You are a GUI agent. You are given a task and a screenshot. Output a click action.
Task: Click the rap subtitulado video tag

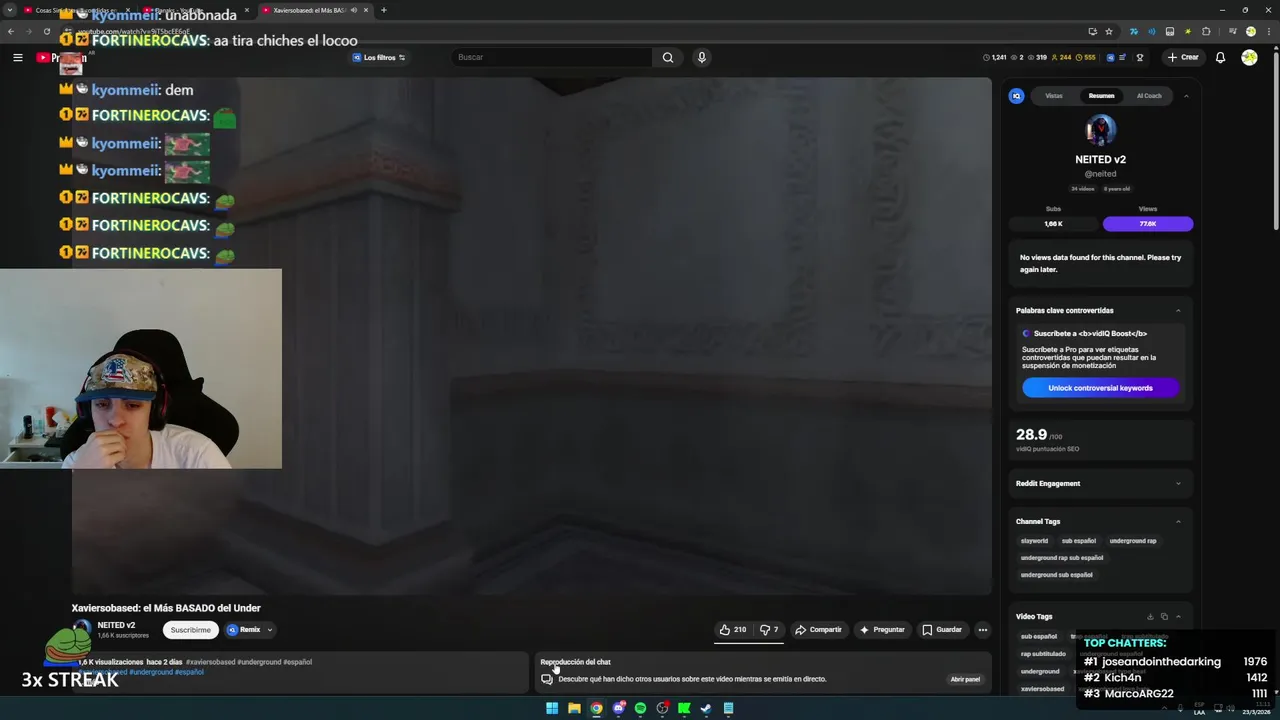click(1043, 654)
